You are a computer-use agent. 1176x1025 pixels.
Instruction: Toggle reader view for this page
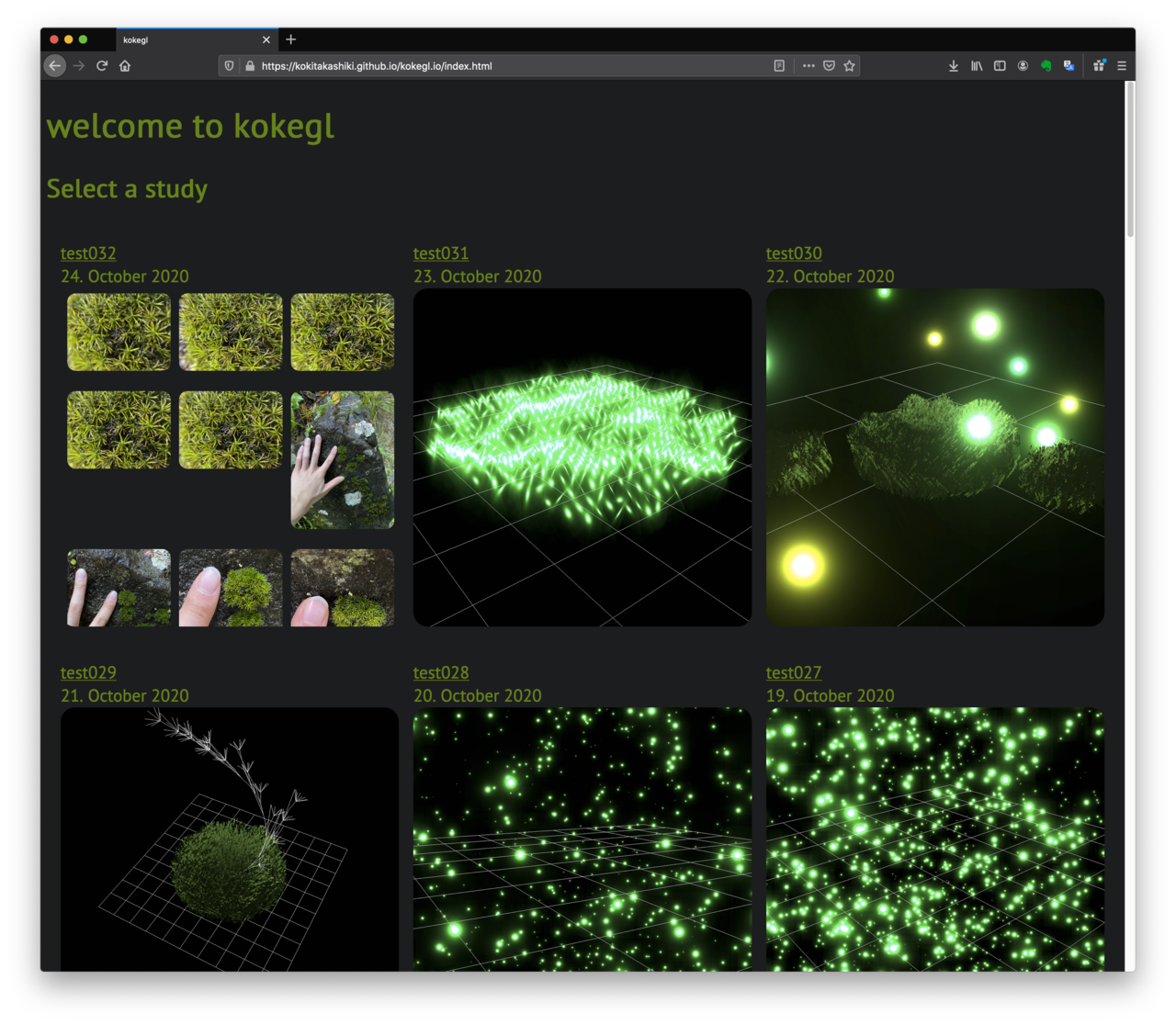(779, 66)
